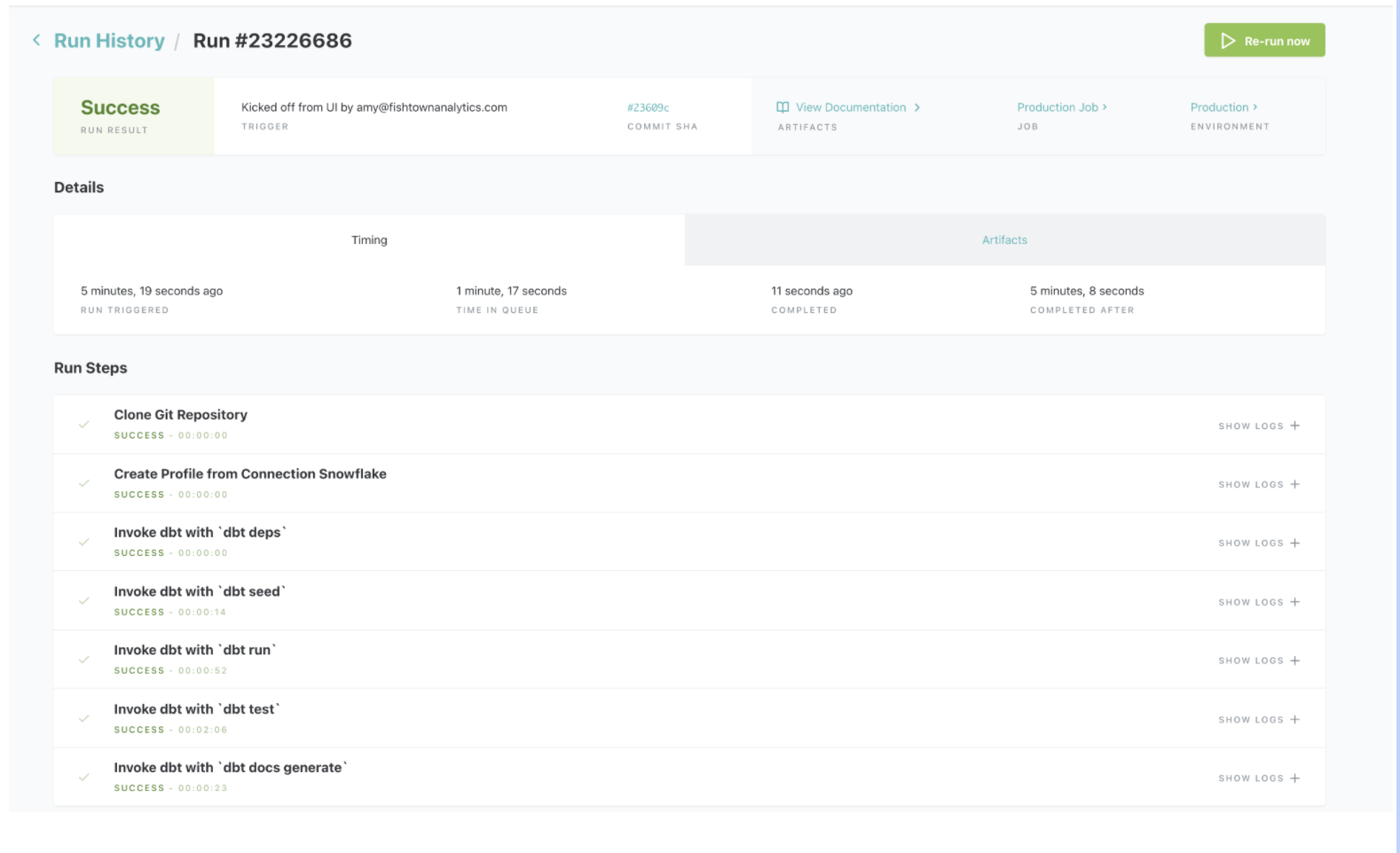This screenshot has width=1400, height=853.
Task: Click the checkmark icon beside dbt test step
Action: click(x=84, y=718)
